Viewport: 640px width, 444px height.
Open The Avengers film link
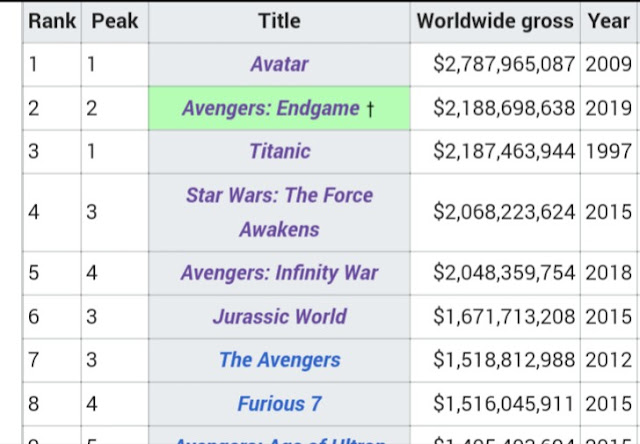pyautogui.click(x=279, y=360)
